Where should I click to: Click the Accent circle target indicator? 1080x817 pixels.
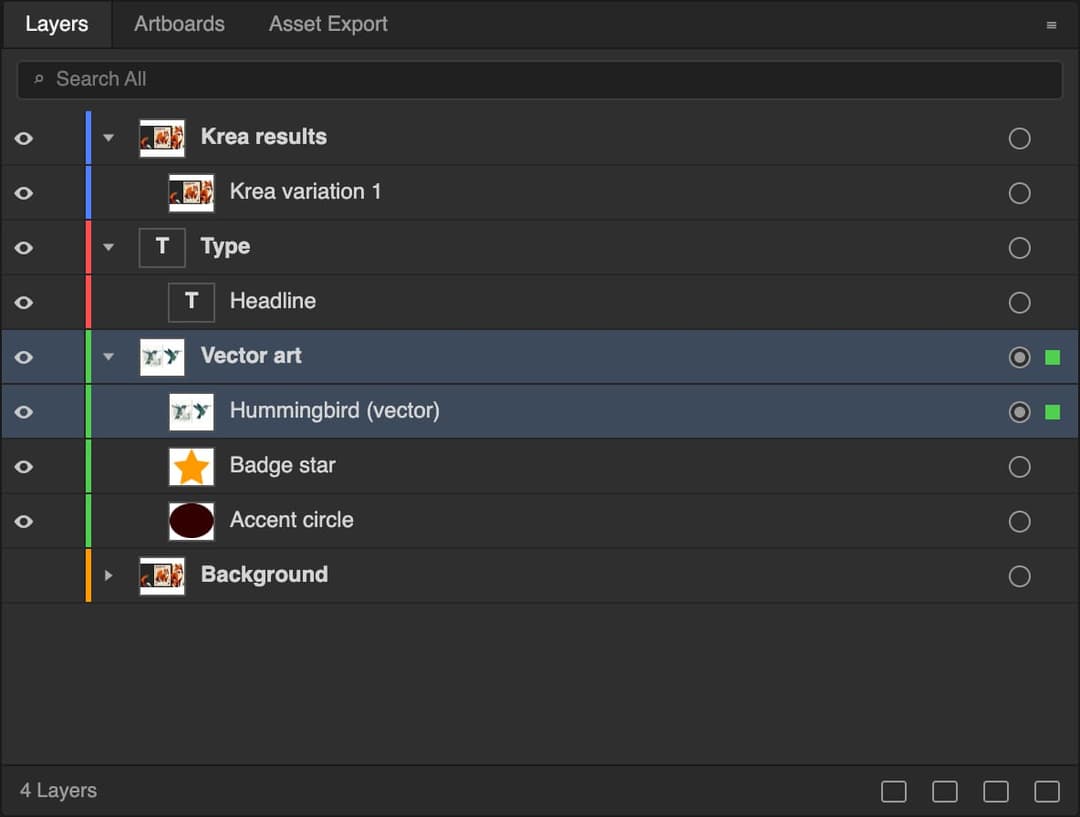point(1019,521)
